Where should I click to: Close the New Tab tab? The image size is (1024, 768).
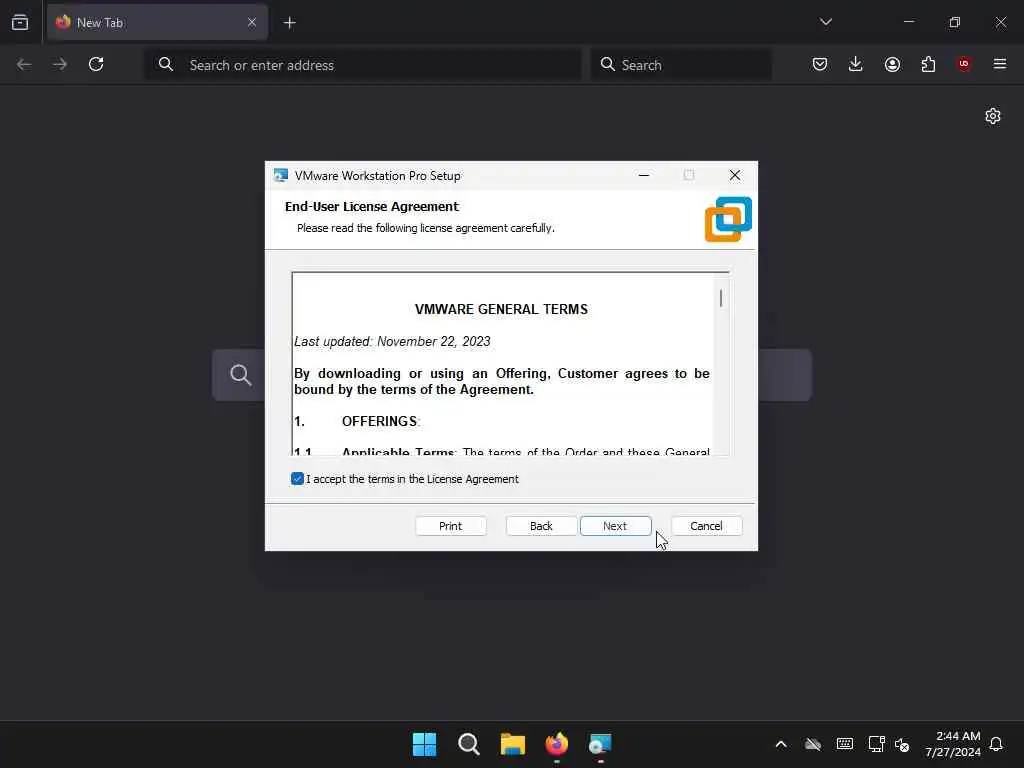(251, 22)
